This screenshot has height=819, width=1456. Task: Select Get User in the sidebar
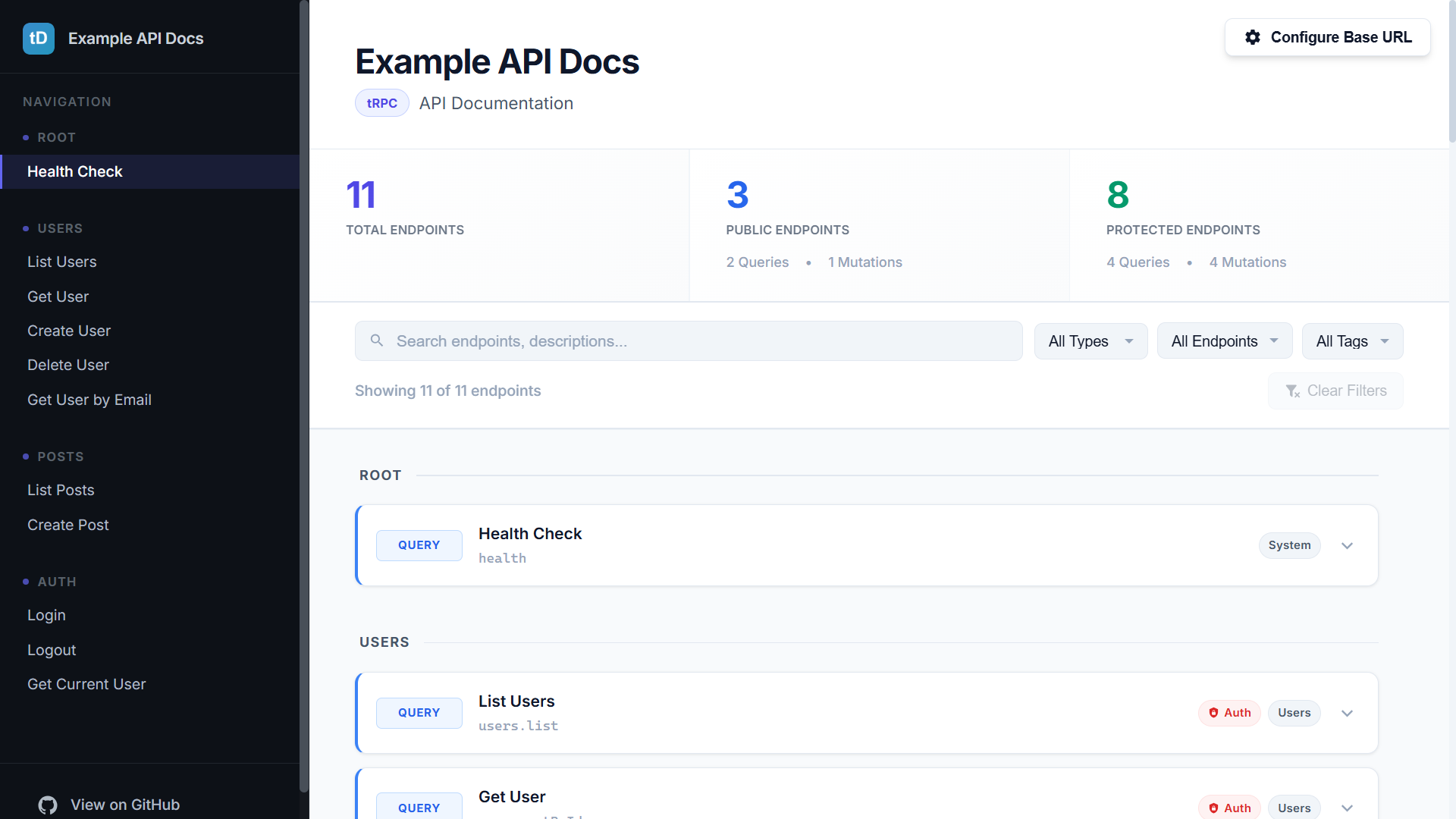pos(150,297)
